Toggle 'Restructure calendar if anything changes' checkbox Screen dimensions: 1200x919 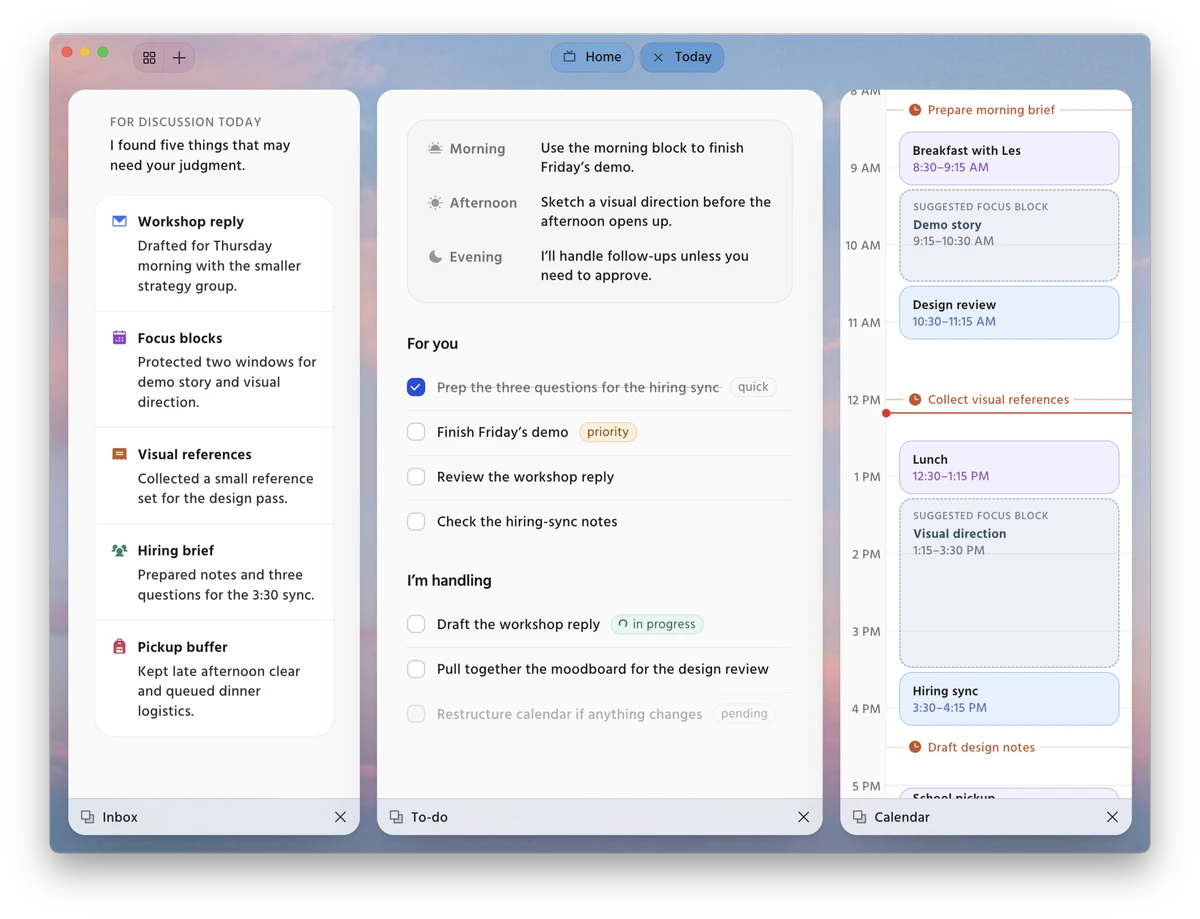[x=416, y=714]
